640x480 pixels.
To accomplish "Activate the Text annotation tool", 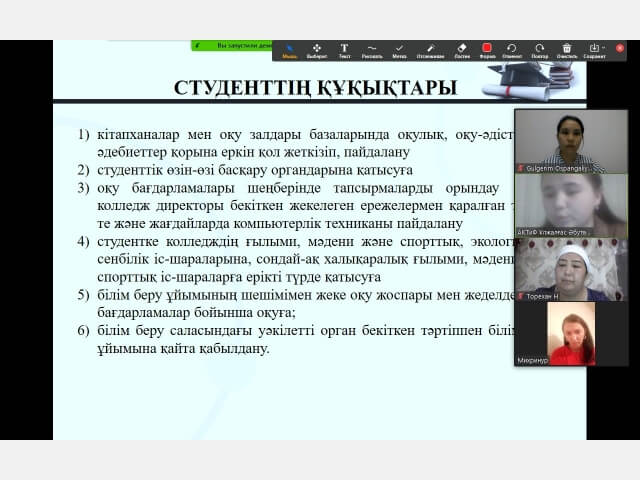I will coord(344,51).
